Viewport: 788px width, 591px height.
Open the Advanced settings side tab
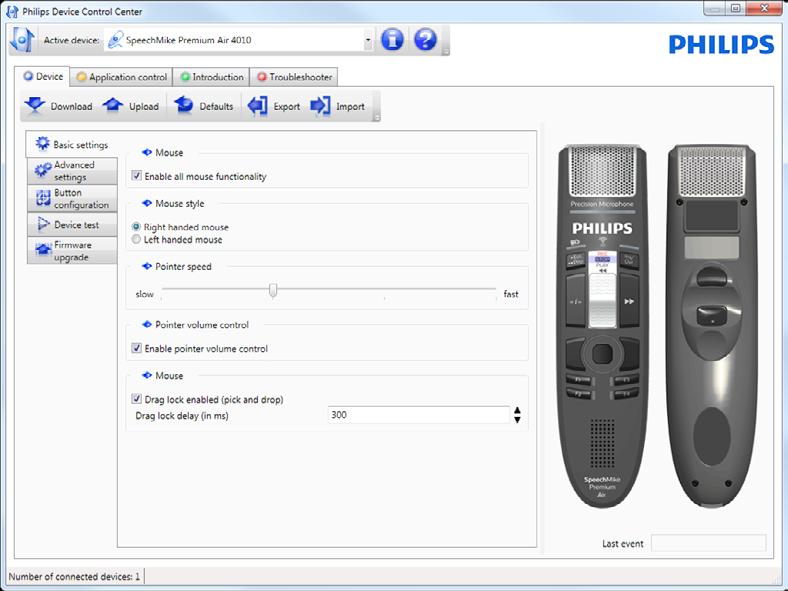coord(72,171)
